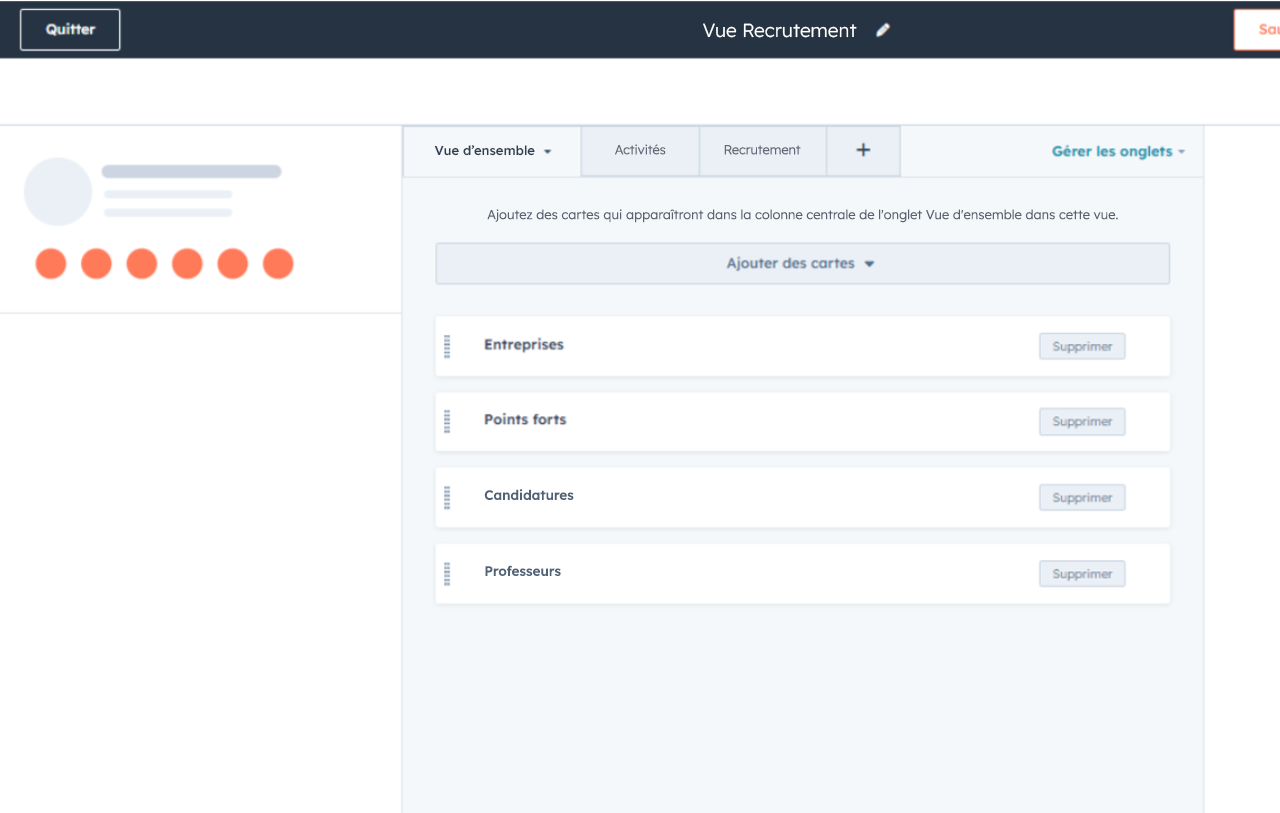
Task: Click Supprimer for the Professeurs card
Action: tap(1082, 574)
